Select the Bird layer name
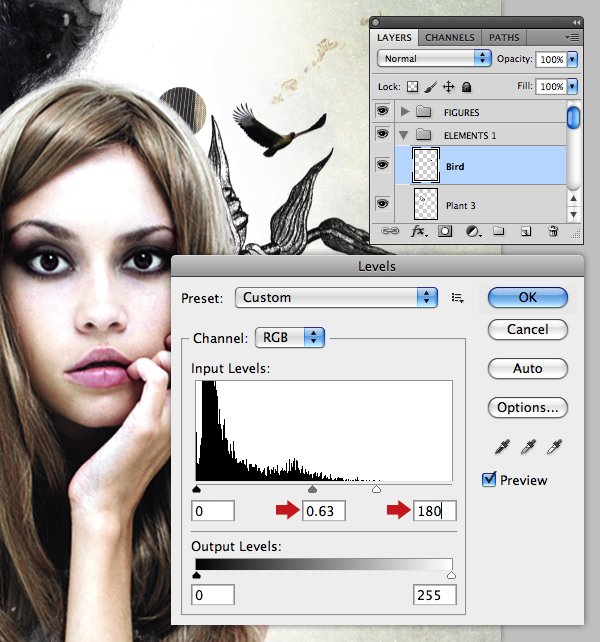600x642 pixels. [455, 167]
